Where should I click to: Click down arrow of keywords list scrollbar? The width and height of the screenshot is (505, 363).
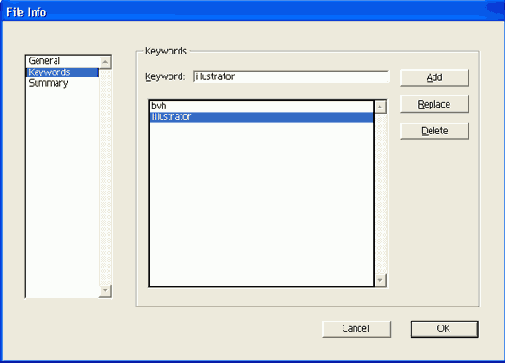tap(380, 280)
